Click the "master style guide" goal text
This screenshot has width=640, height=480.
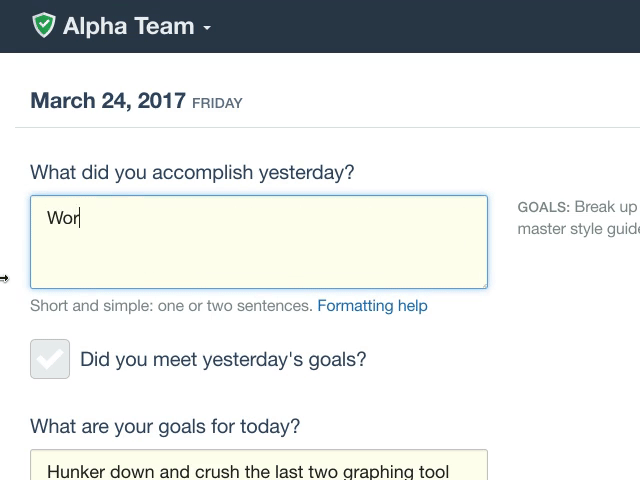577,229
